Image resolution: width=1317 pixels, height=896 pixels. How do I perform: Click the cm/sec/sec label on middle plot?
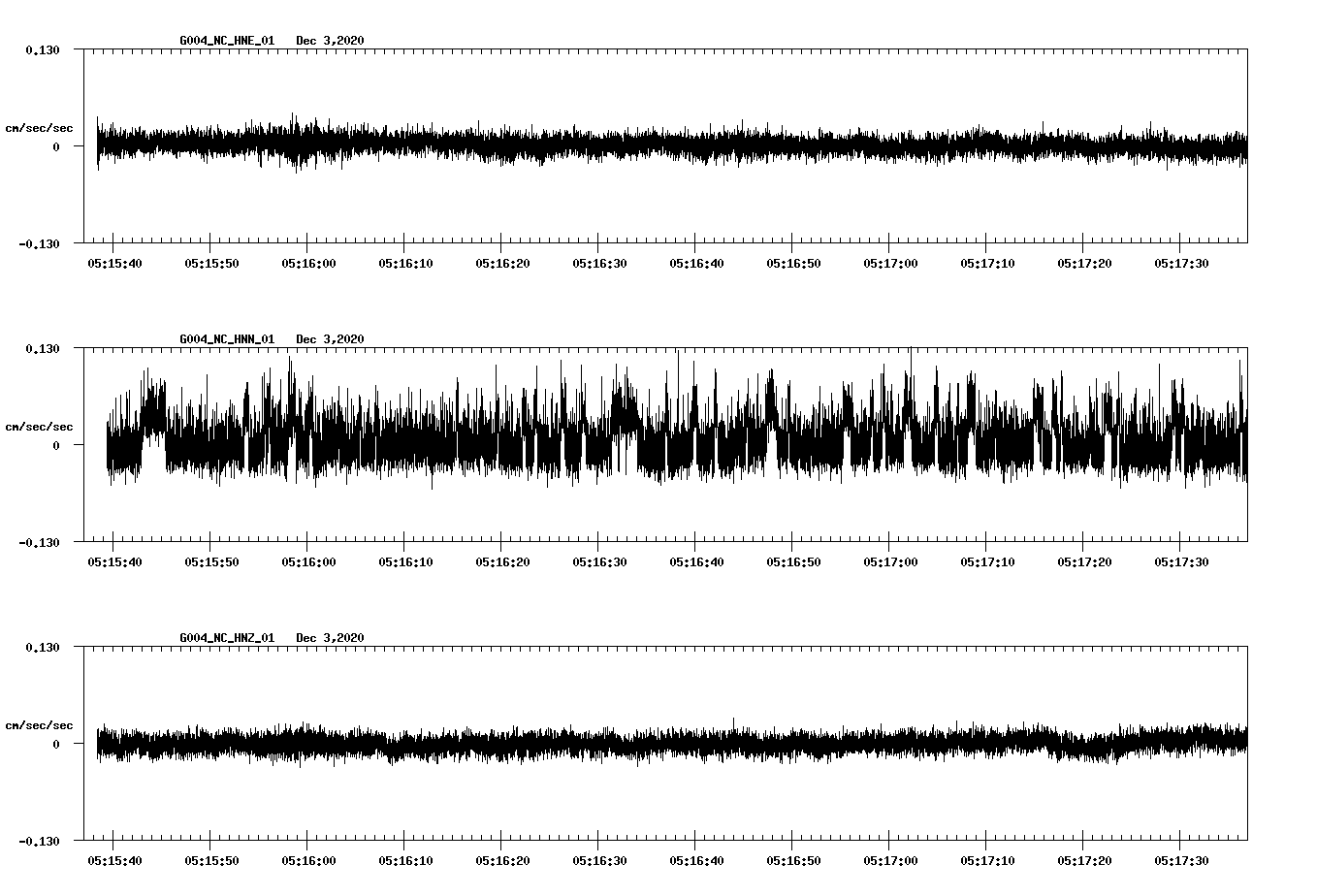(39, 426)
